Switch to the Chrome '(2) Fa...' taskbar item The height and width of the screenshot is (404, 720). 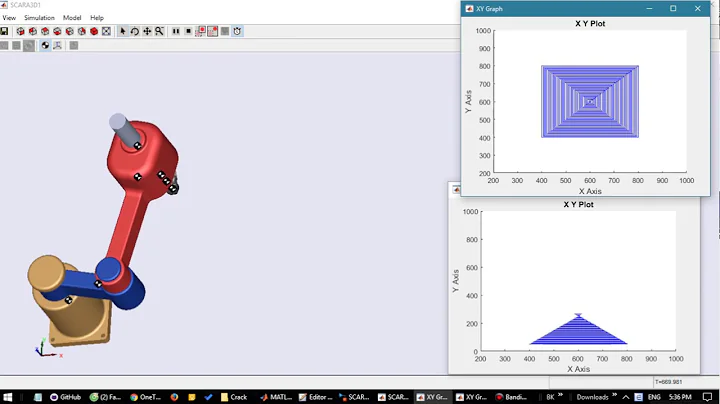(105, 397)
